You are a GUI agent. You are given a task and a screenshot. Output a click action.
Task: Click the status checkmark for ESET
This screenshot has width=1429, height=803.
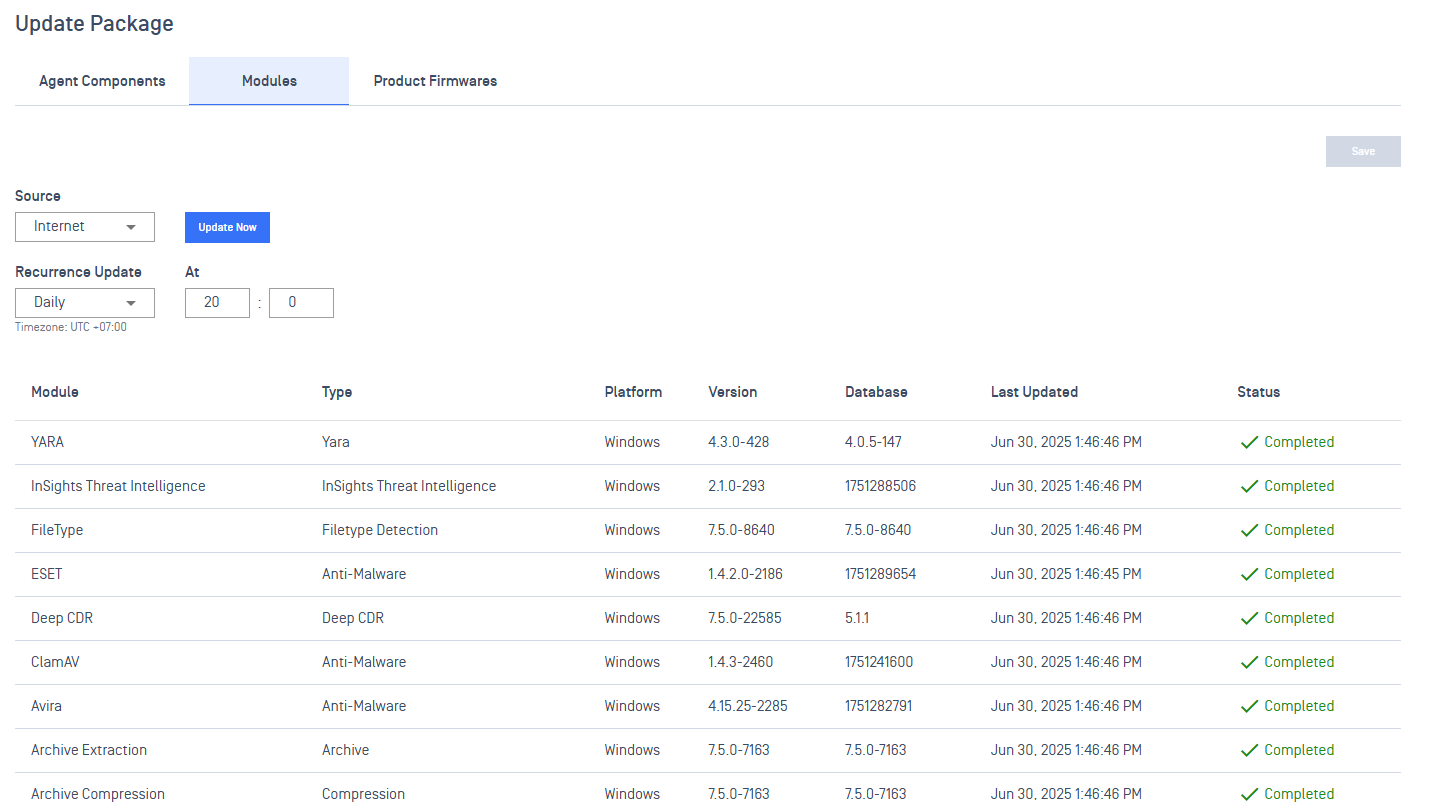(1249, 575)
